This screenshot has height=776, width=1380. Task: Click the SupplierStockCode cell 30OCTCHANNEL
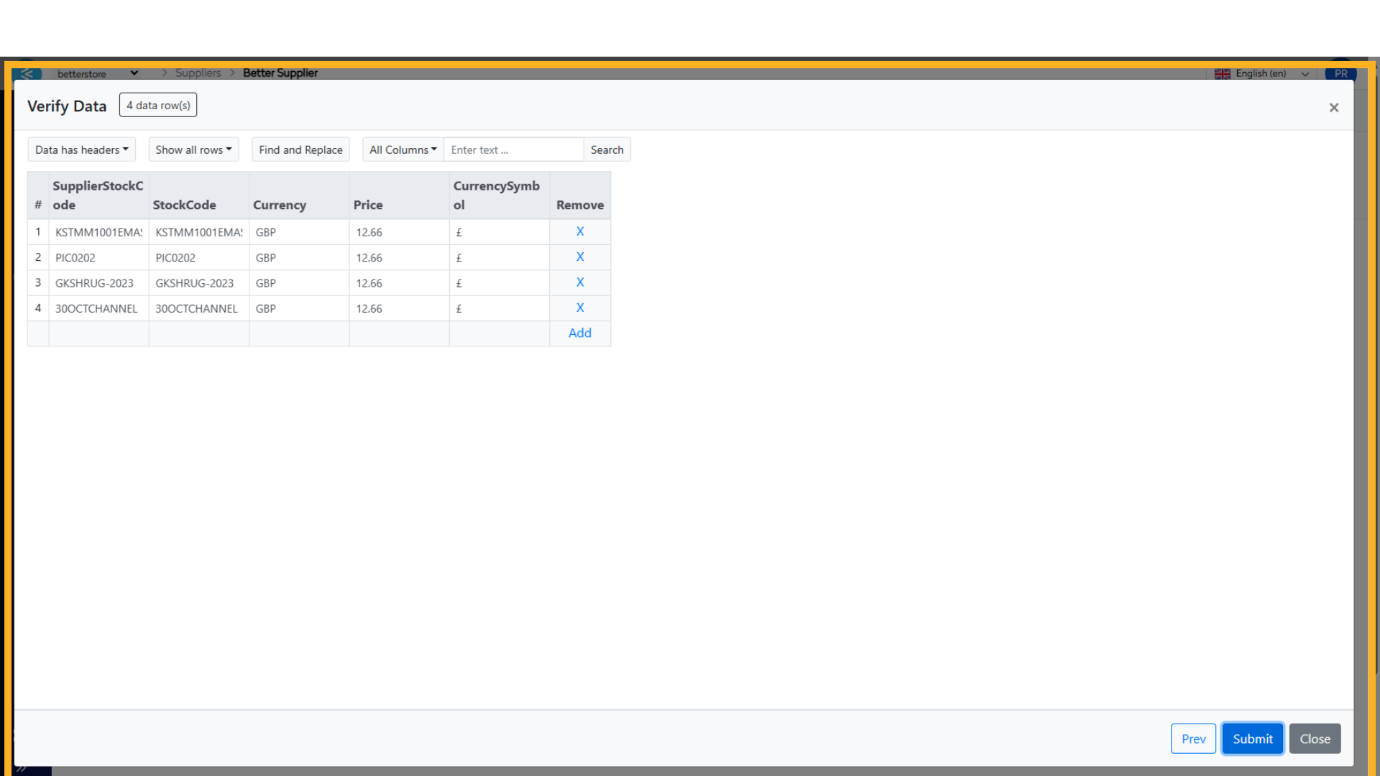98,309
